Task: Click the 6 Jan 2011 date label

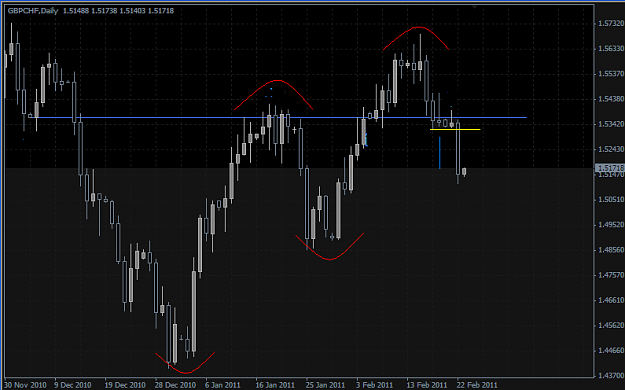Action: pyautogui.click(x=223, y=385)
